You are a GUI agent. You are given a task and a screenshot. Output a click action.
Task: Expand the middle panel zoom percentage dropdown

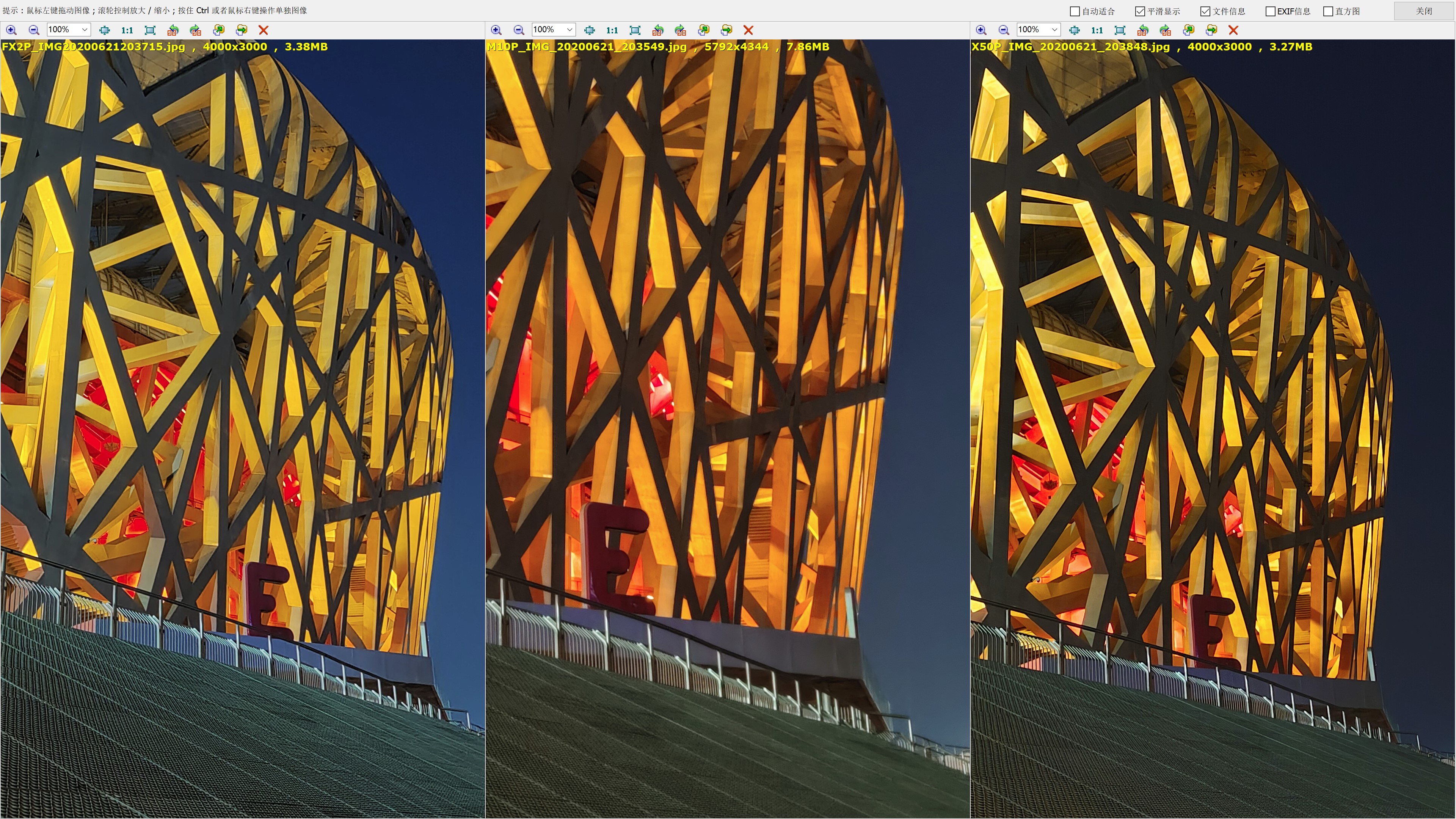[x=569, y=30]
